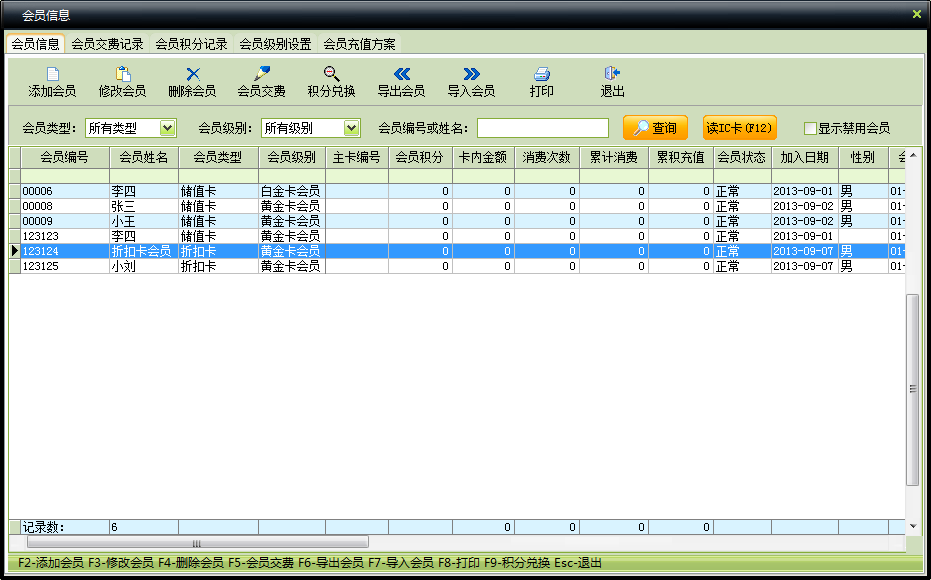Viewport: 931px width, 580px height.
Task: Click the 修改会员 (edit member) icon
Action: 122,74
